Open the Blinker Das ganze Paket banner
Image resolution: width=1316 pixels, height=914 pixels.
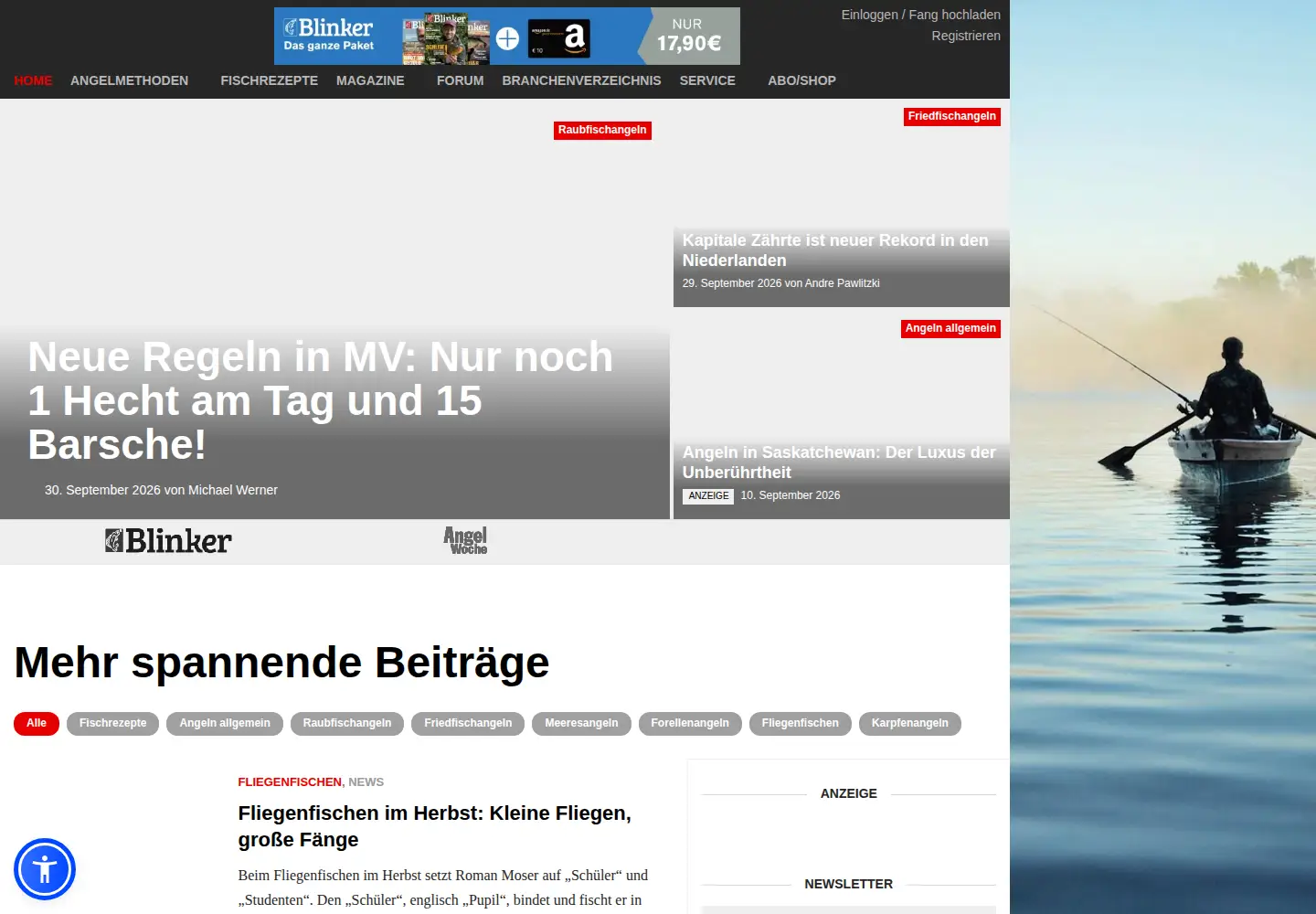point(507,37)
